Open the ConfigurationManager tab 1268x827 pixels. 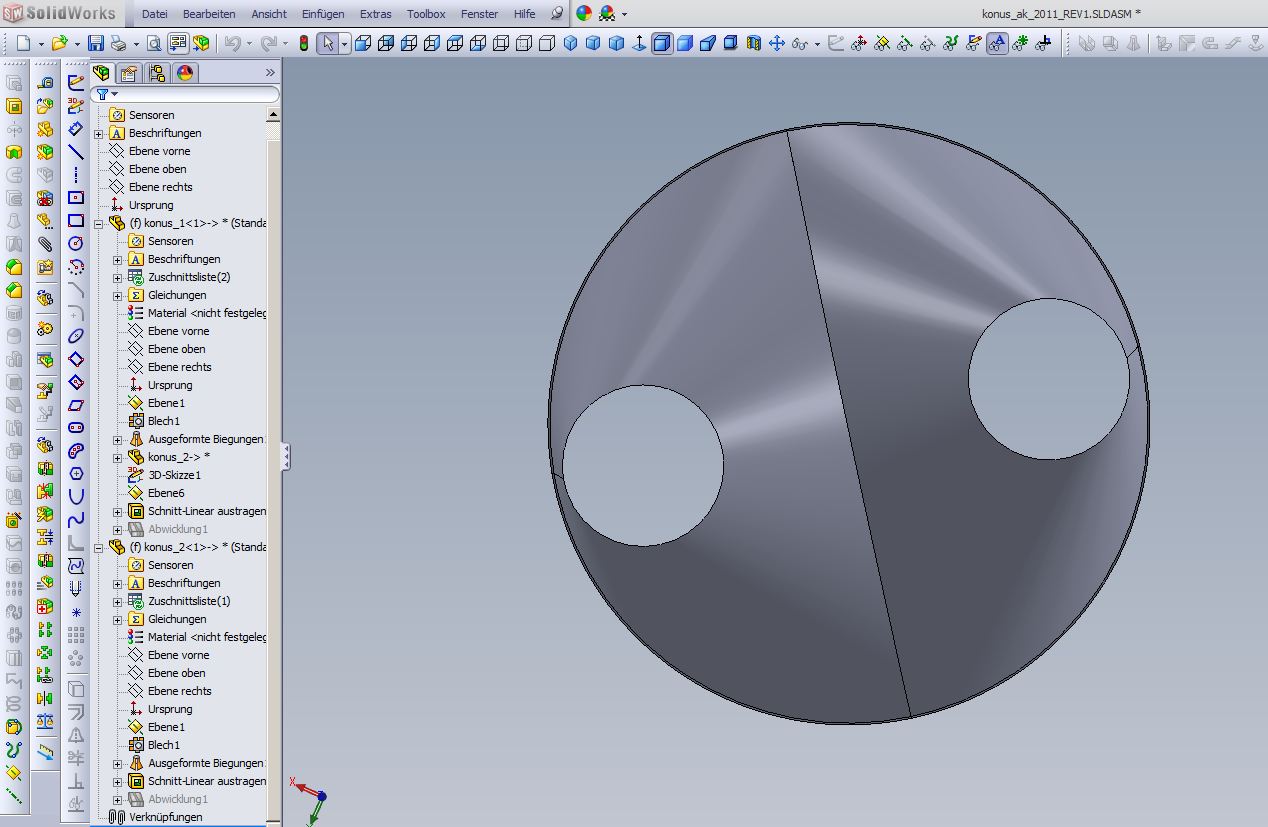point(157,73)
